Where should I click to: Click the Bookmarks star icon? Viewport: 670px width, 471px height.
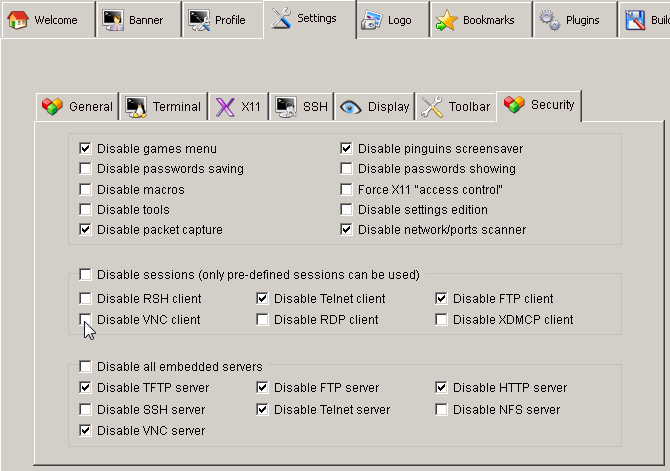[446, 20]
